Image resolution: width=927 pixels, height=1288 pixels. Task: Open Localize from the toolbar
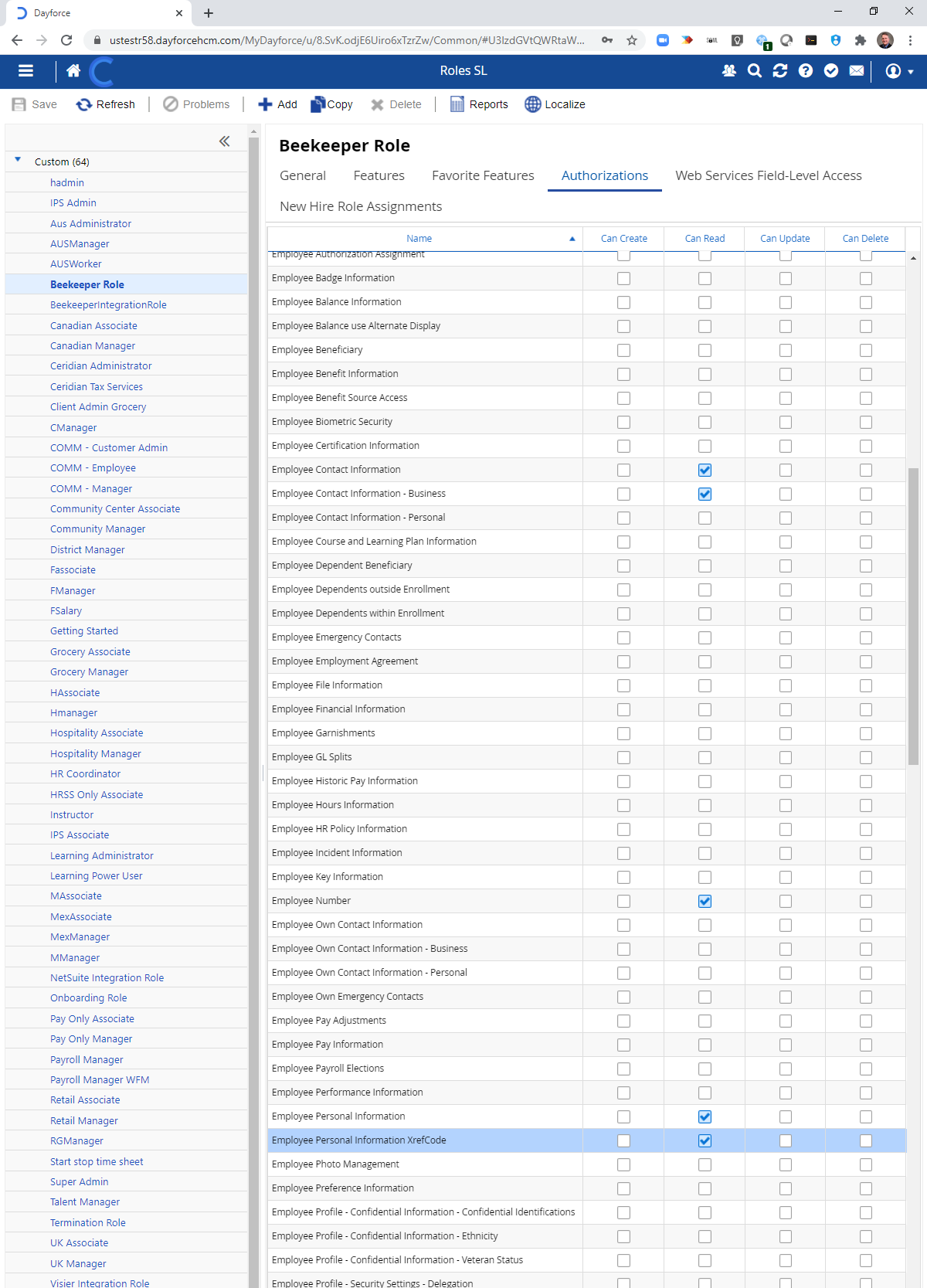[x=555, y=104]
